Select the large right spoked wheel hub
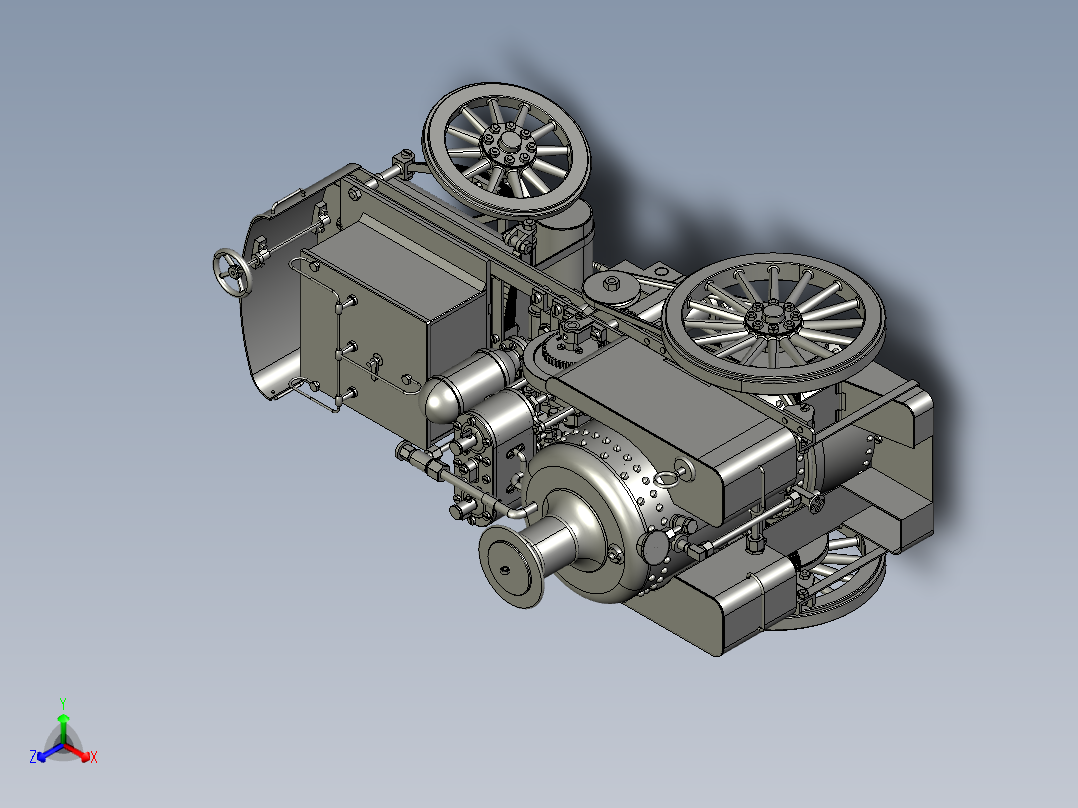 (774, 317)
